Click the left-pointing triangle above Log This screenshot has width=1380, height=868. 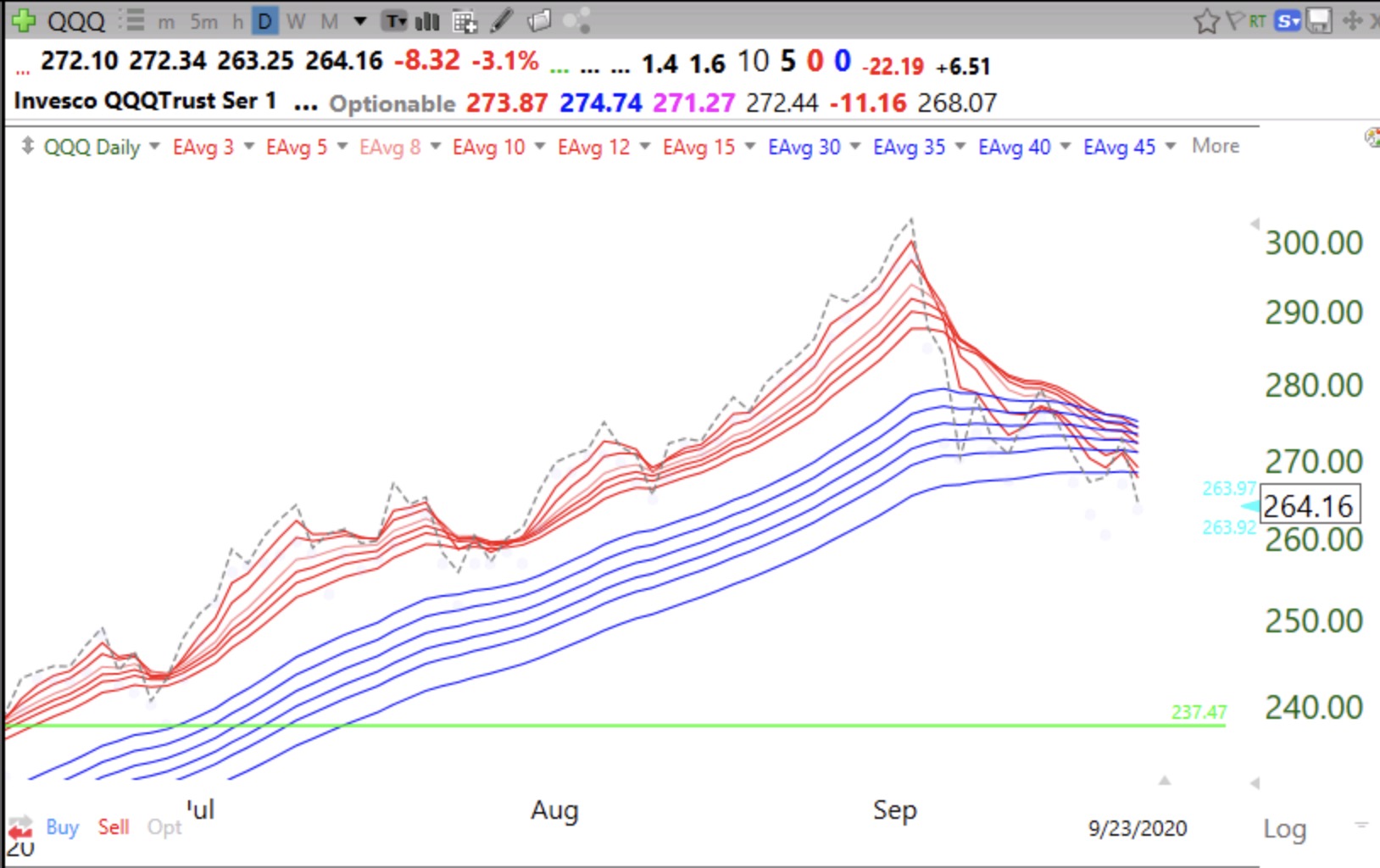coord(1255,782)
